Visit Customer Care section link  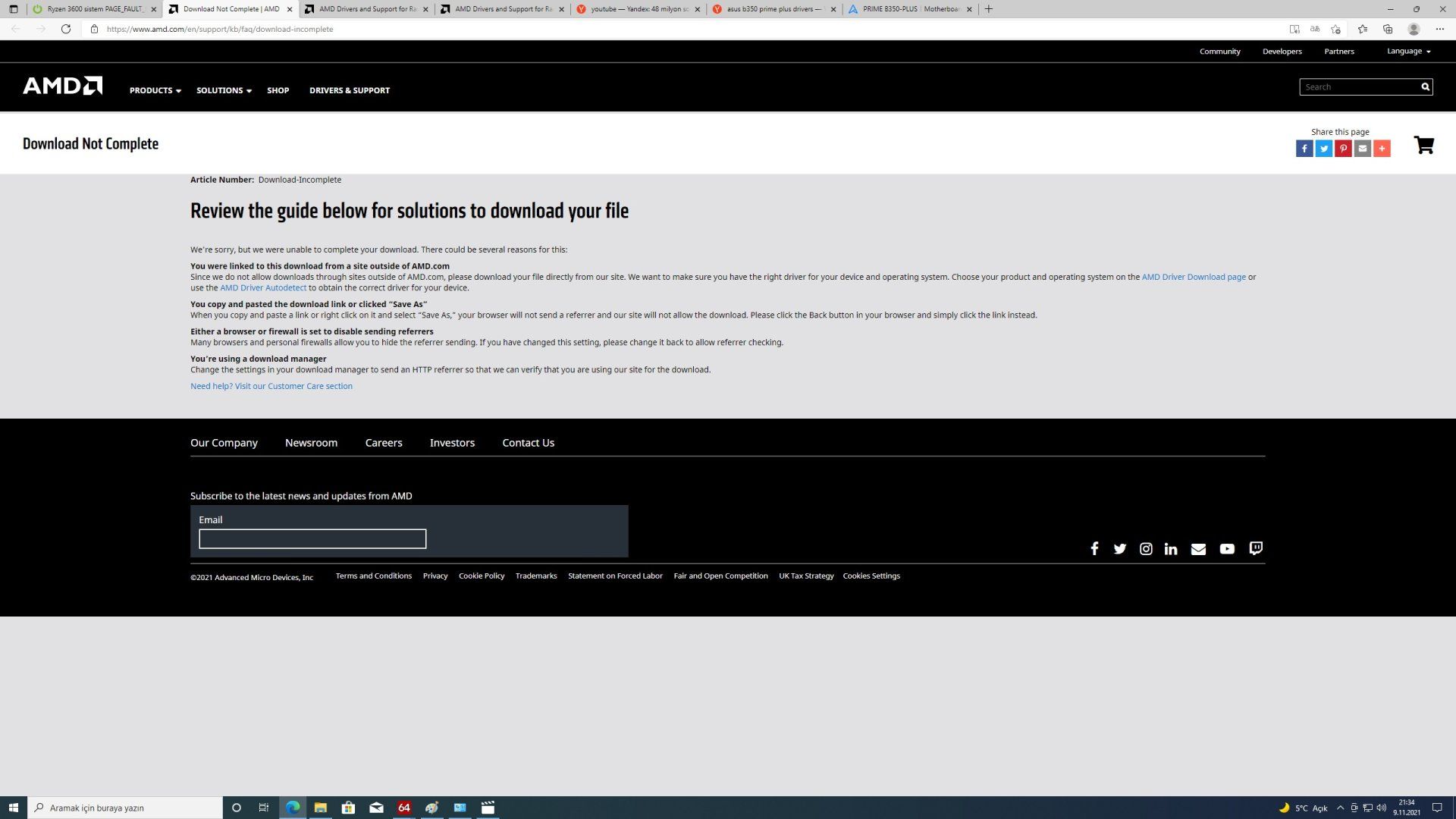(x=271, y=386)
